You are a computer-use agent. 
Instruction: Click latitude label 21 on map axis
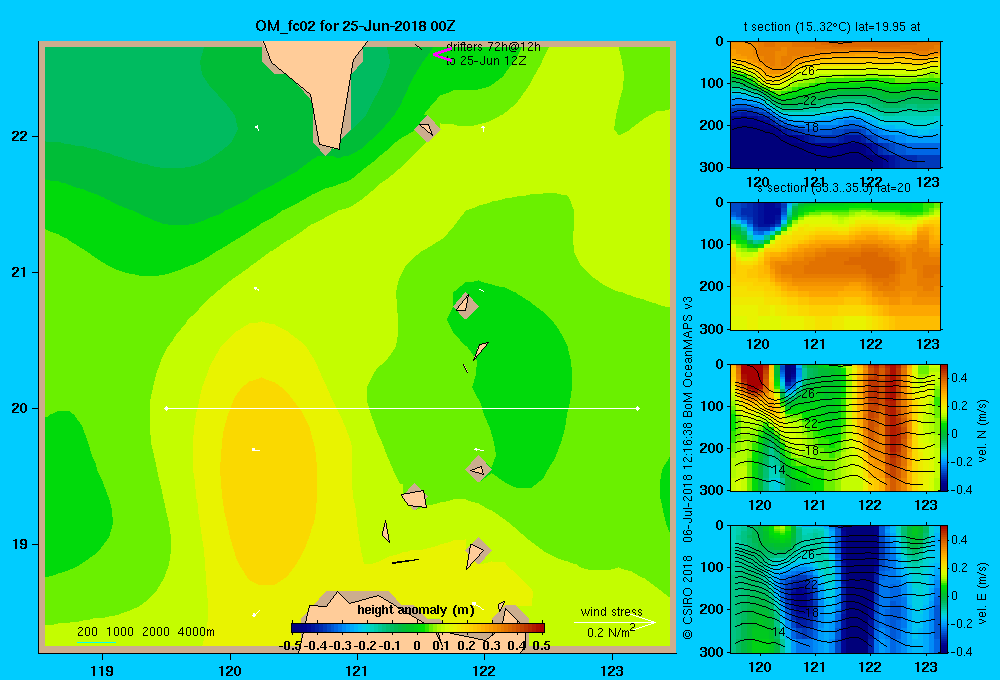click(19, 272)
